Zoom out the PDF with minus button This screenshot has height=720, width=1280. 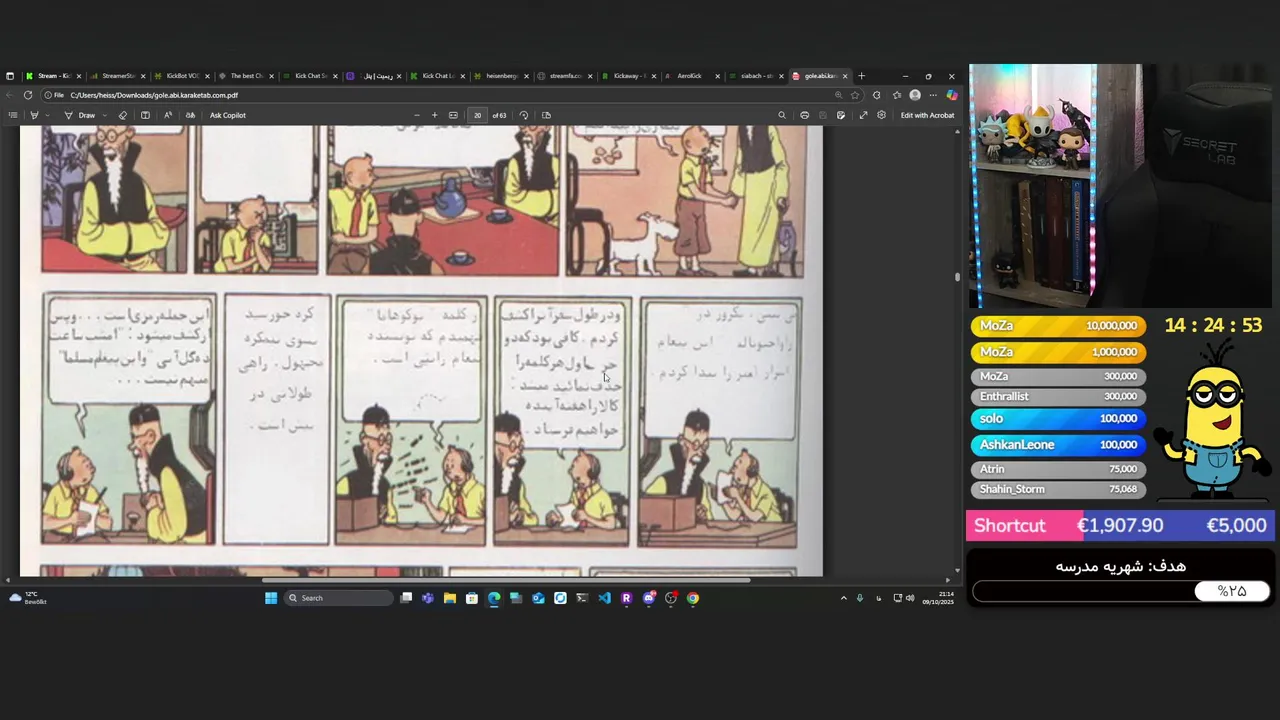[x=417, y=115]
